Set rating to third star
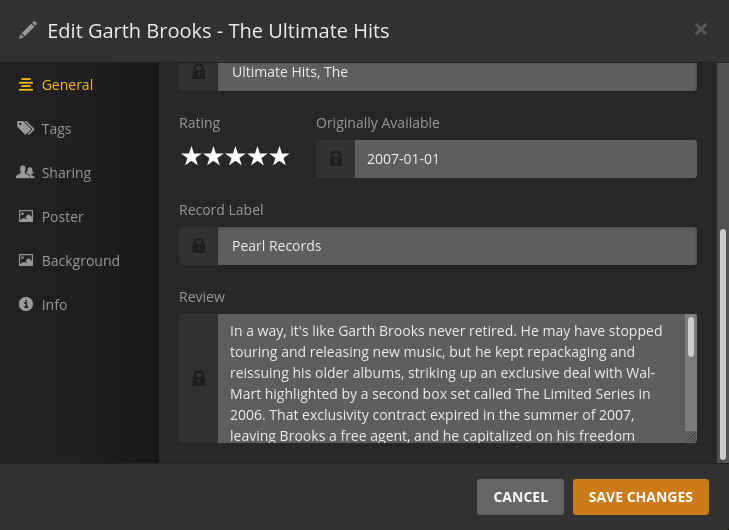 235,157
